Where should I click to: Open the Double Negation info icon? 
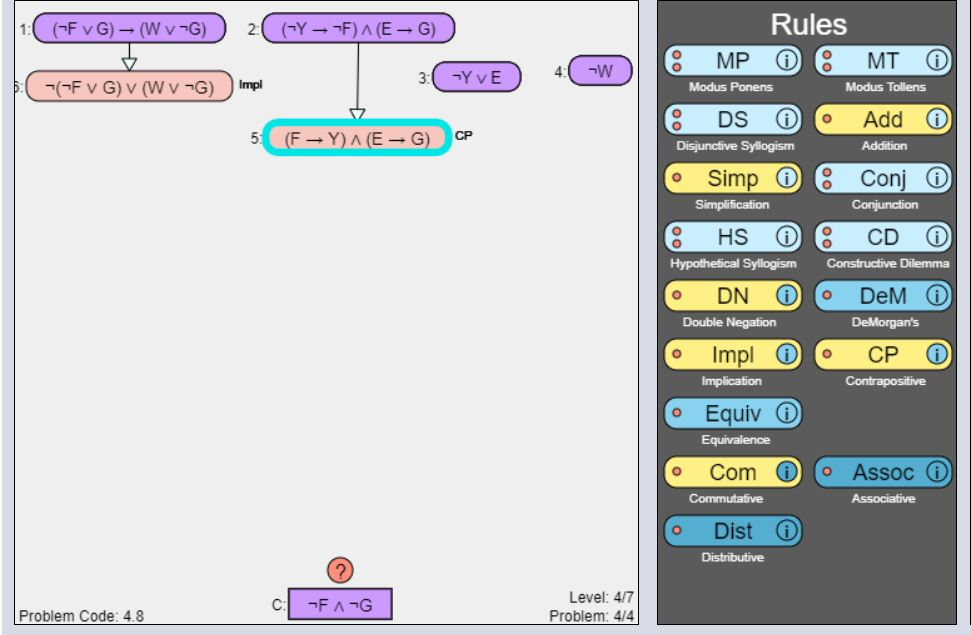(x=785, y=296)
